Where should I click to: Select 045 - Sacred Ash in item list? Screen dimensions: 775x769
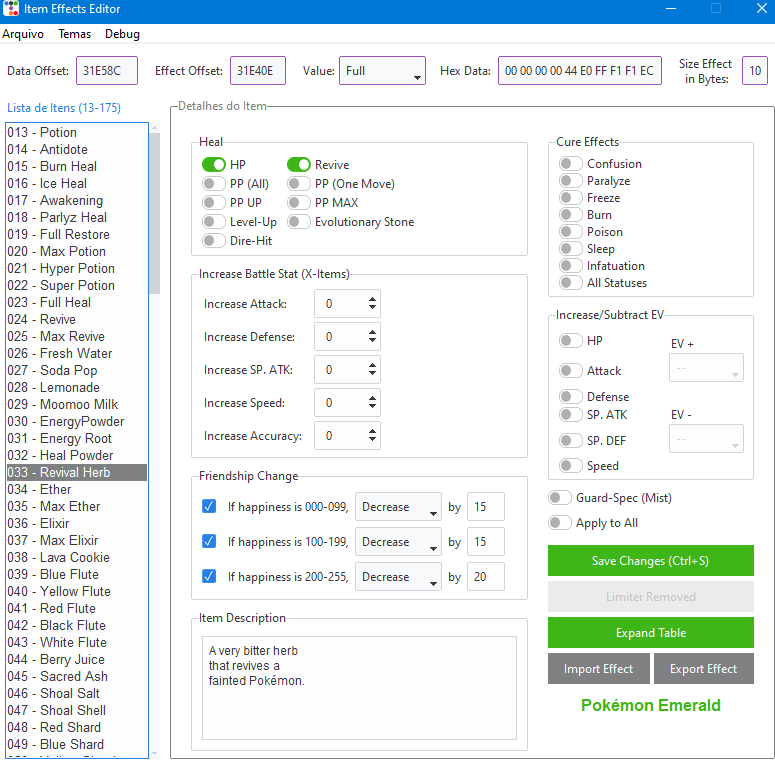coord(74,676)
